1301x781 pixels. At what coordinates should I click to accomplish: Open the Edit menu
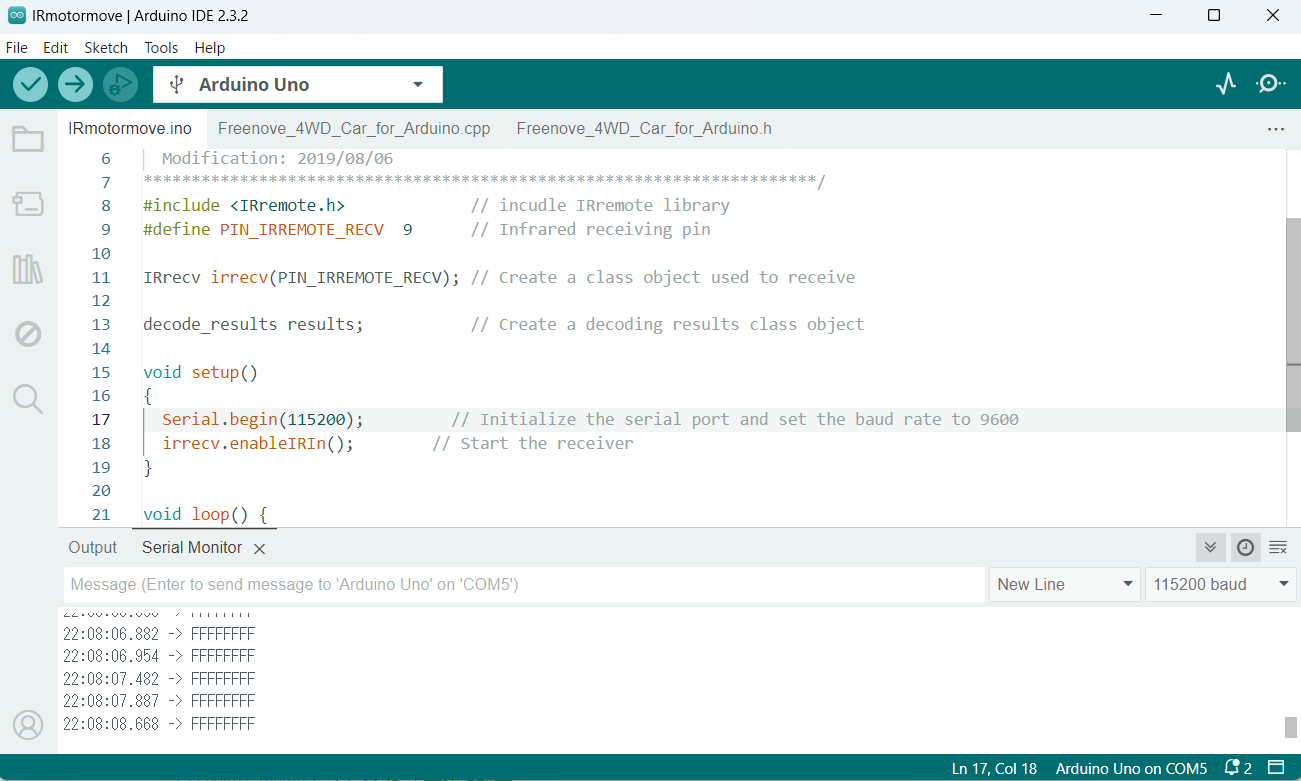(x=56, y=47)
